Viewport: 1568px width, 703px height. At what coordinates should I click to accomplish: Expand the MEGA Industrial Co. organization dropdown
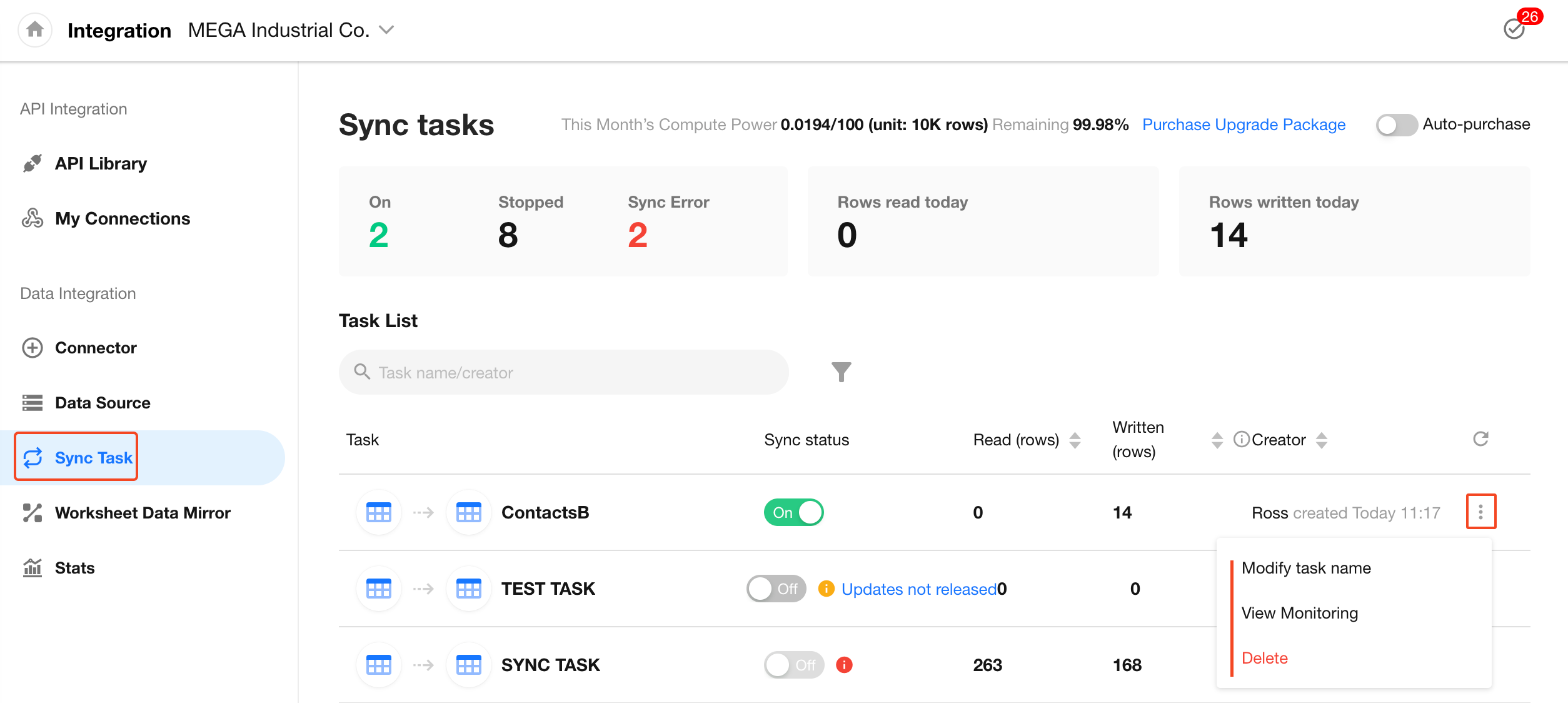click(x=387, y=30)
